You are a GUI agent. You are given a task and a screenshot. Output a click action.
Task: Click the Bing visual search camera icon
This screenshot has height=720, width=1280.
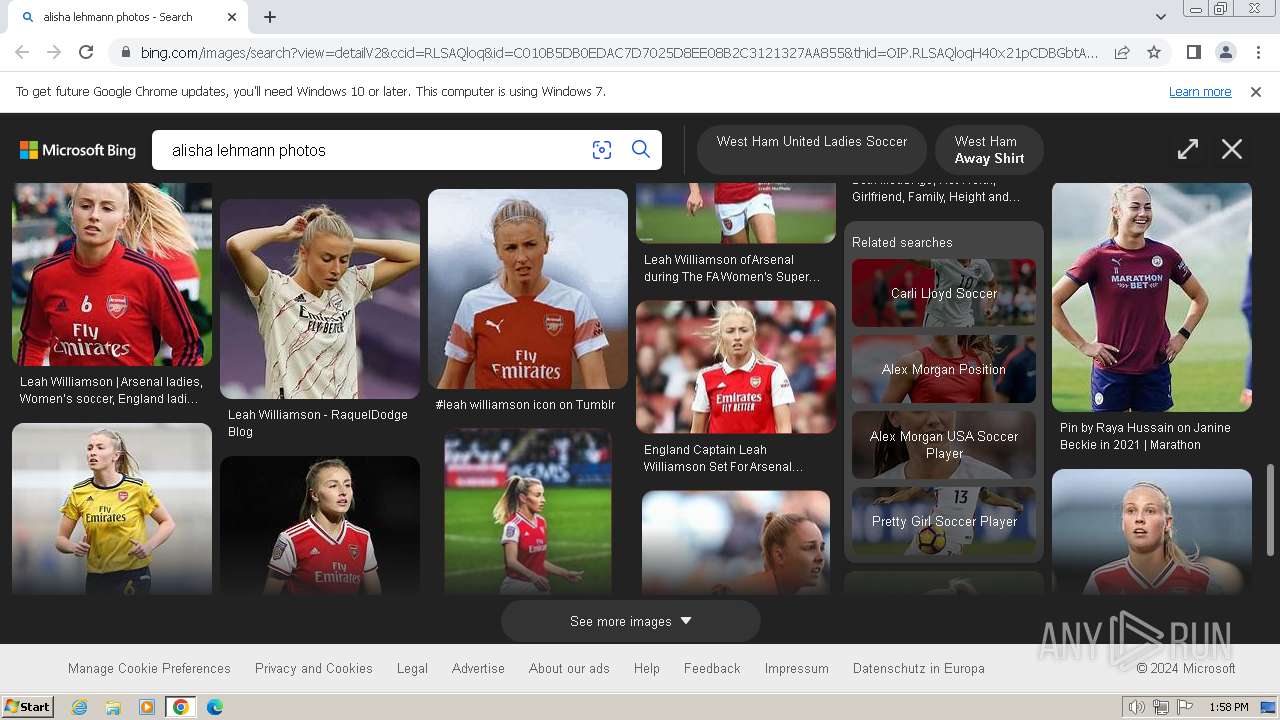[602, 150]
